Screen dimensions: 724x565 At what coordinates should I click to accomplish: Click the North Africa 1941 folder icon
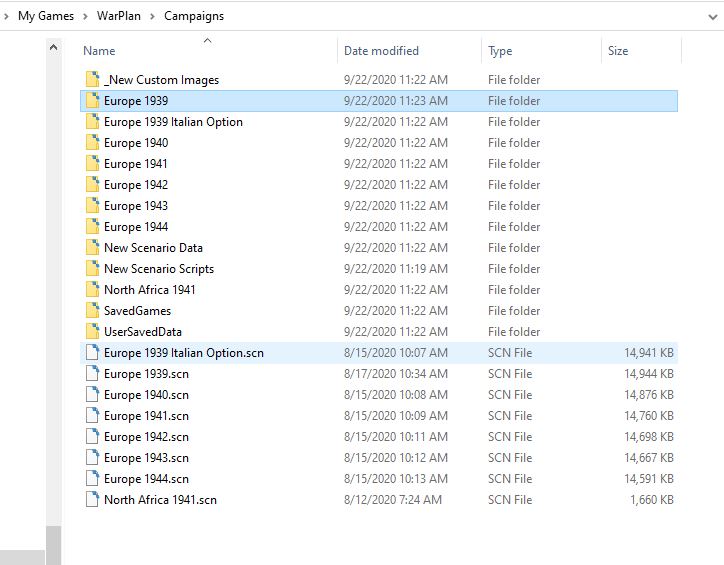pyautogui.click(x=92, y=289)
